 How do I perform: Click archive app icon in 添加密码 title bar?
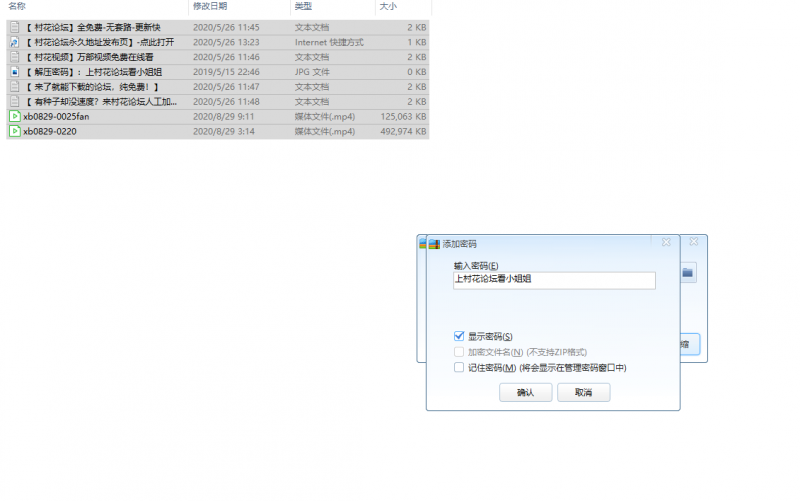(434, 244)
